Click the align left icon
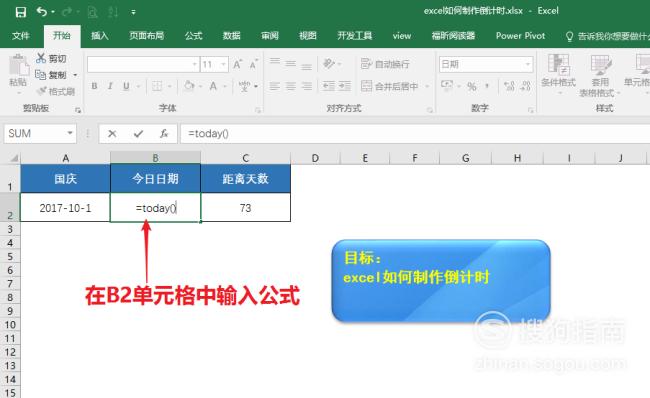The image size is (650, 398). coord(274,86)
